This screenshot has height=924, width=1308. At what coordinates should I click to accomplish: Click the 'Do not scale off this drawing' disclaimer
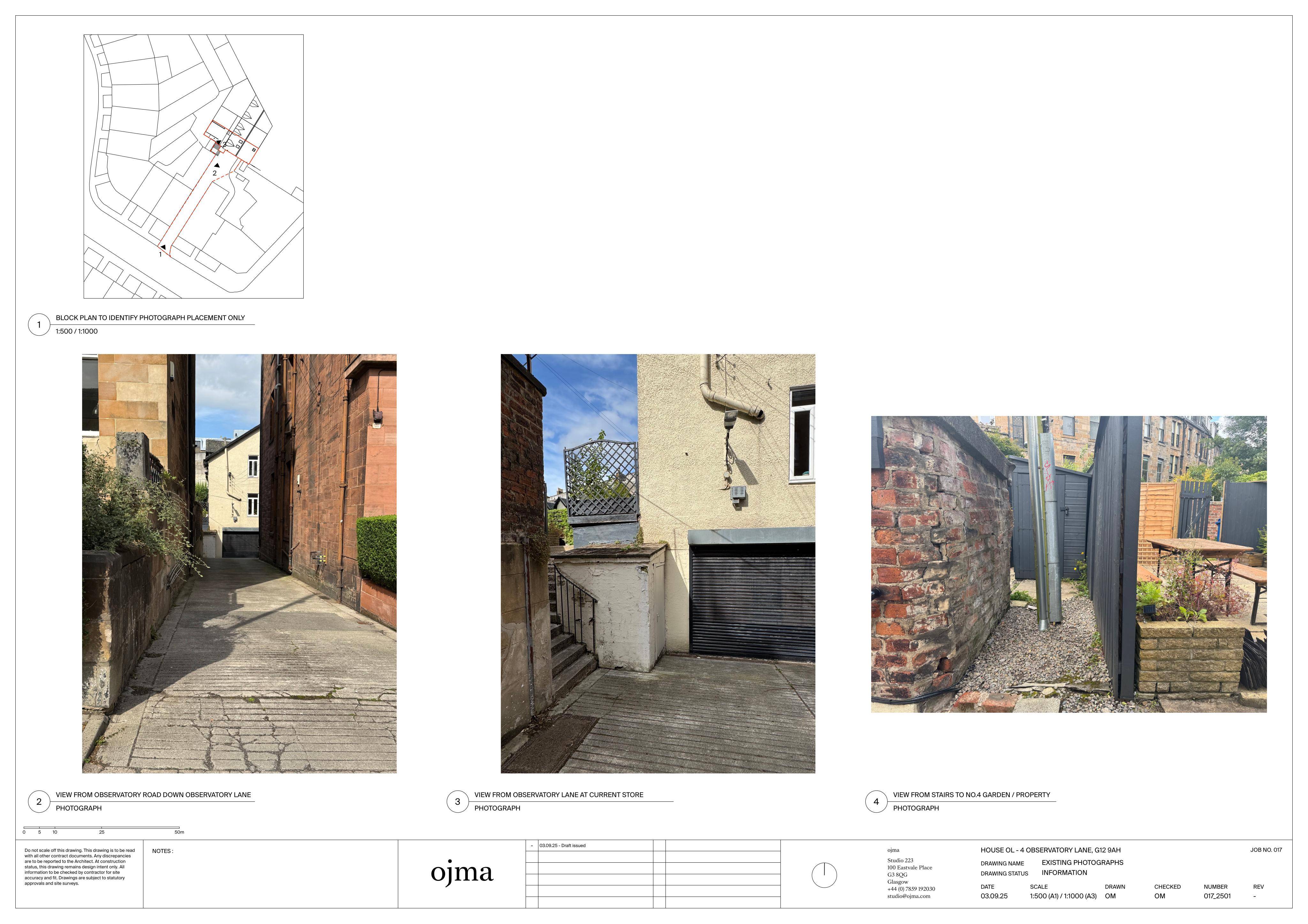(x=80, y=867)
